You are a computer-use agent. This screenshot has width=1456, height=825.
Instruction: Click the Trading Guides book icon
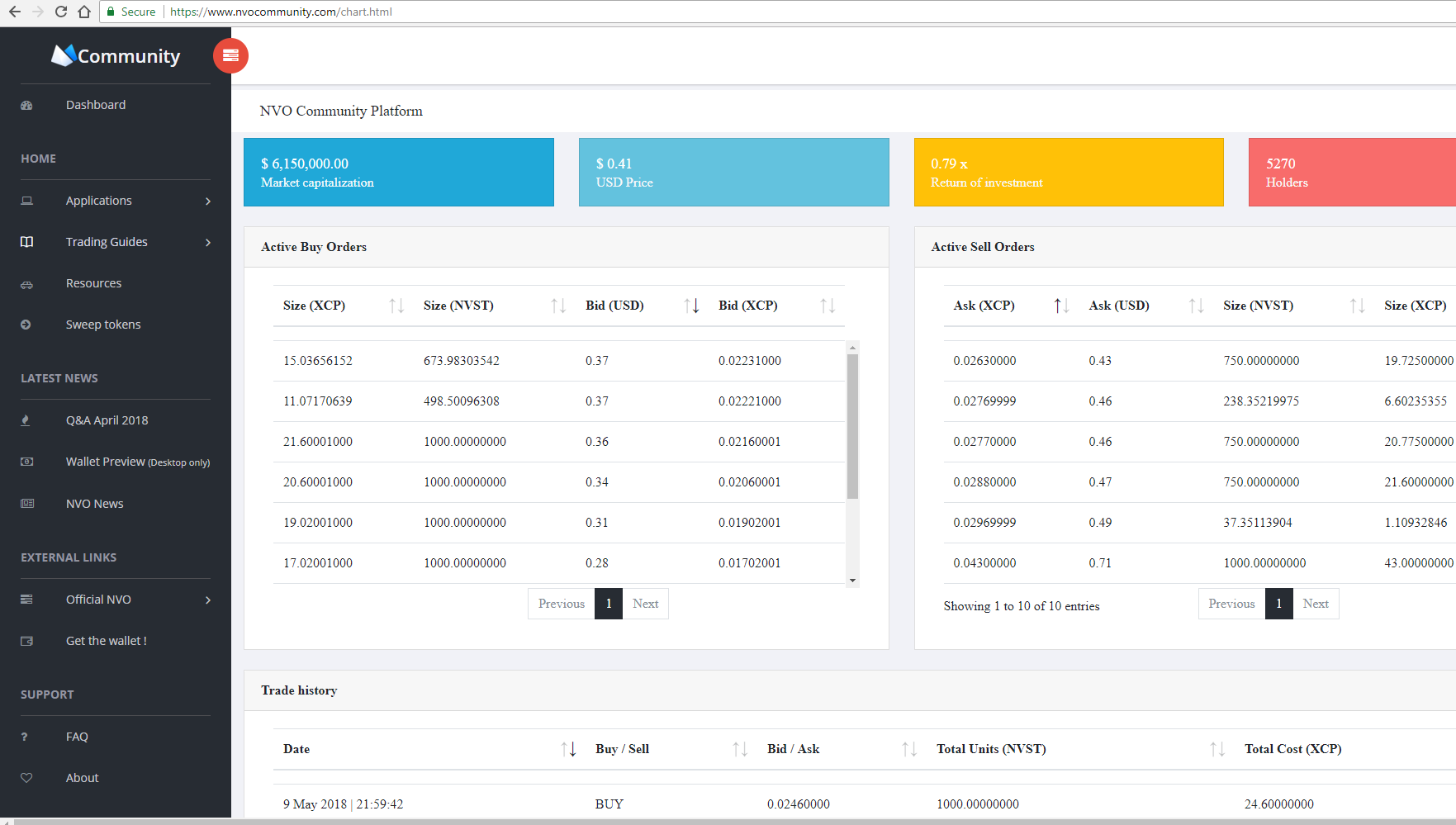point(26,242)
